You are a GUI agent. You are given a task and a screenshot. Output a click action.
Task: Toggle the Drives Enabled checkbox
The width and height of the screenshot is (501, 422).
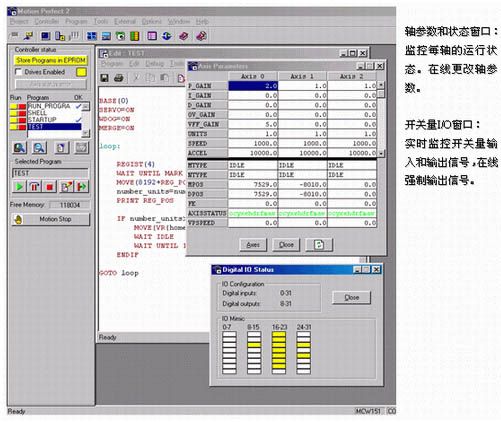click(x=19, y=72)
